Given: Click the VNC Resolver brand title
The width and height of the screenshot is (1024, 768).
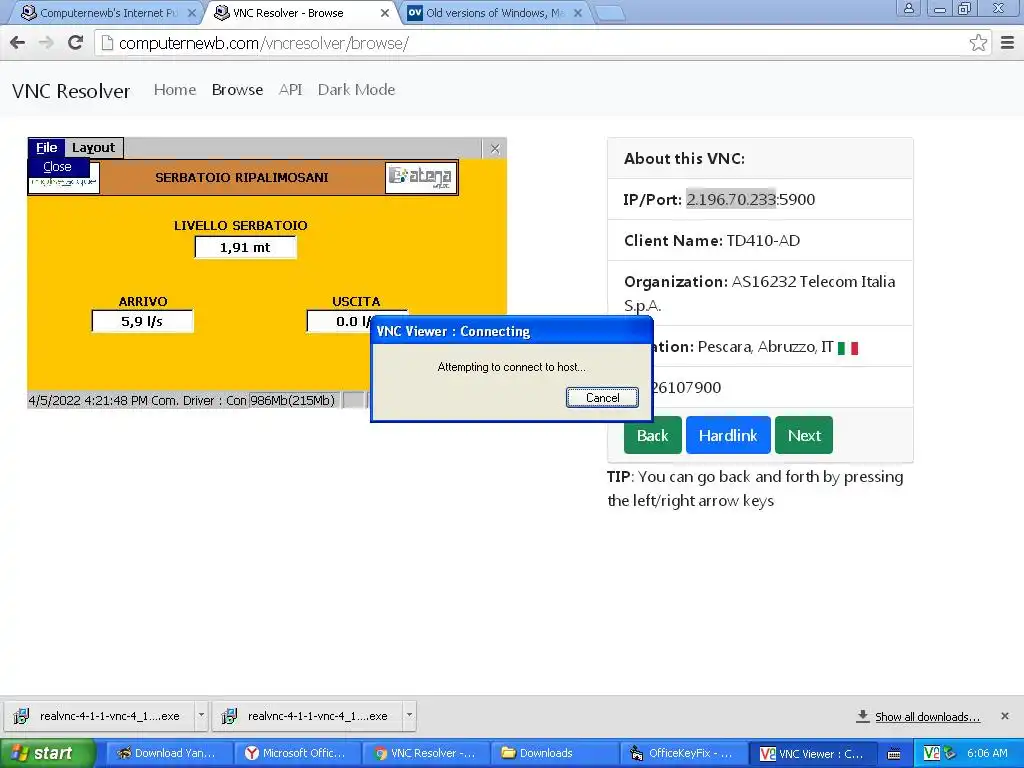Looking at the screenshot, I should [x=71, y=91].
